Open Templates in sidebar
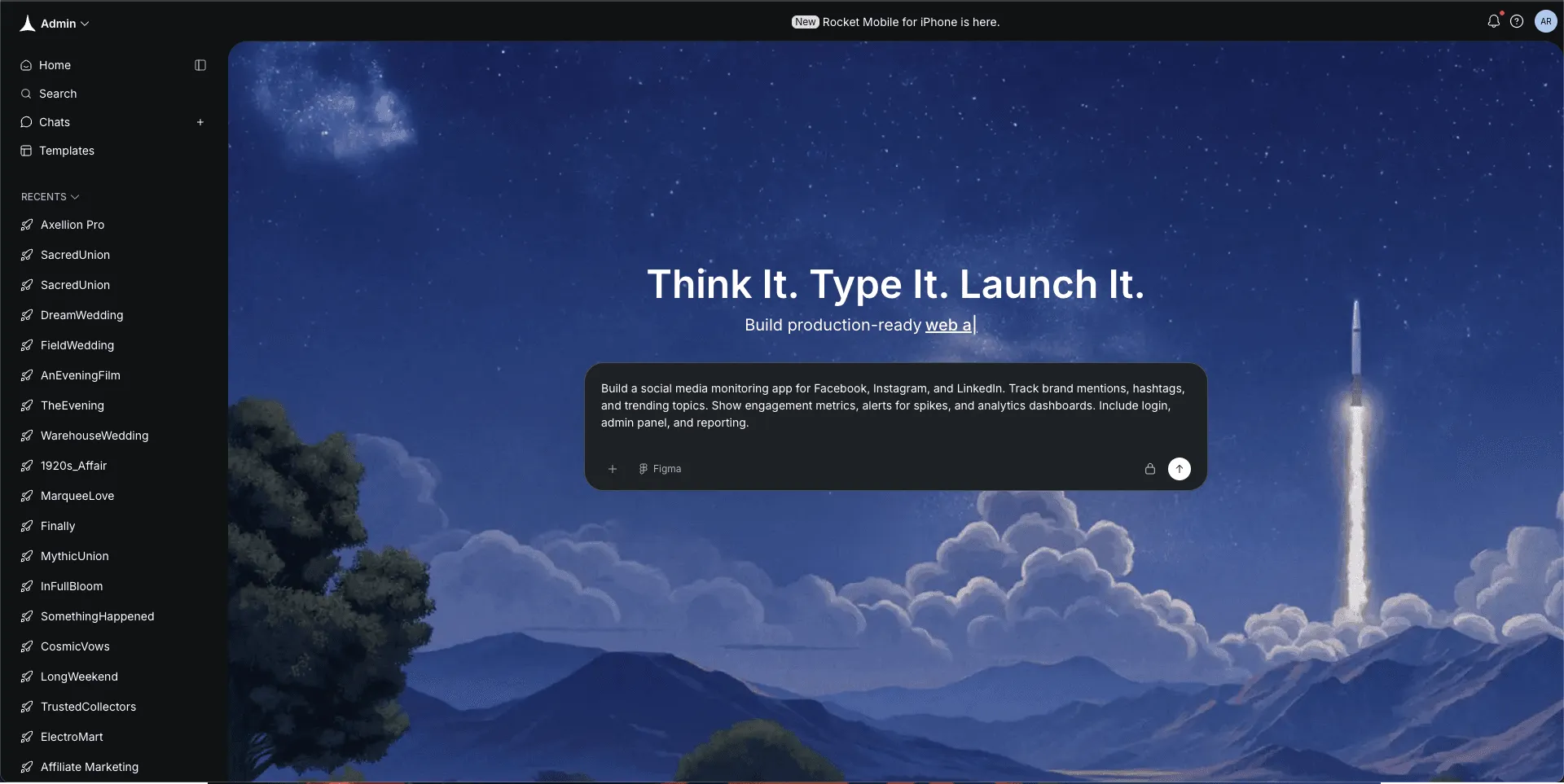The height and width of the screenshot is (784, 1564). [67, 151]
